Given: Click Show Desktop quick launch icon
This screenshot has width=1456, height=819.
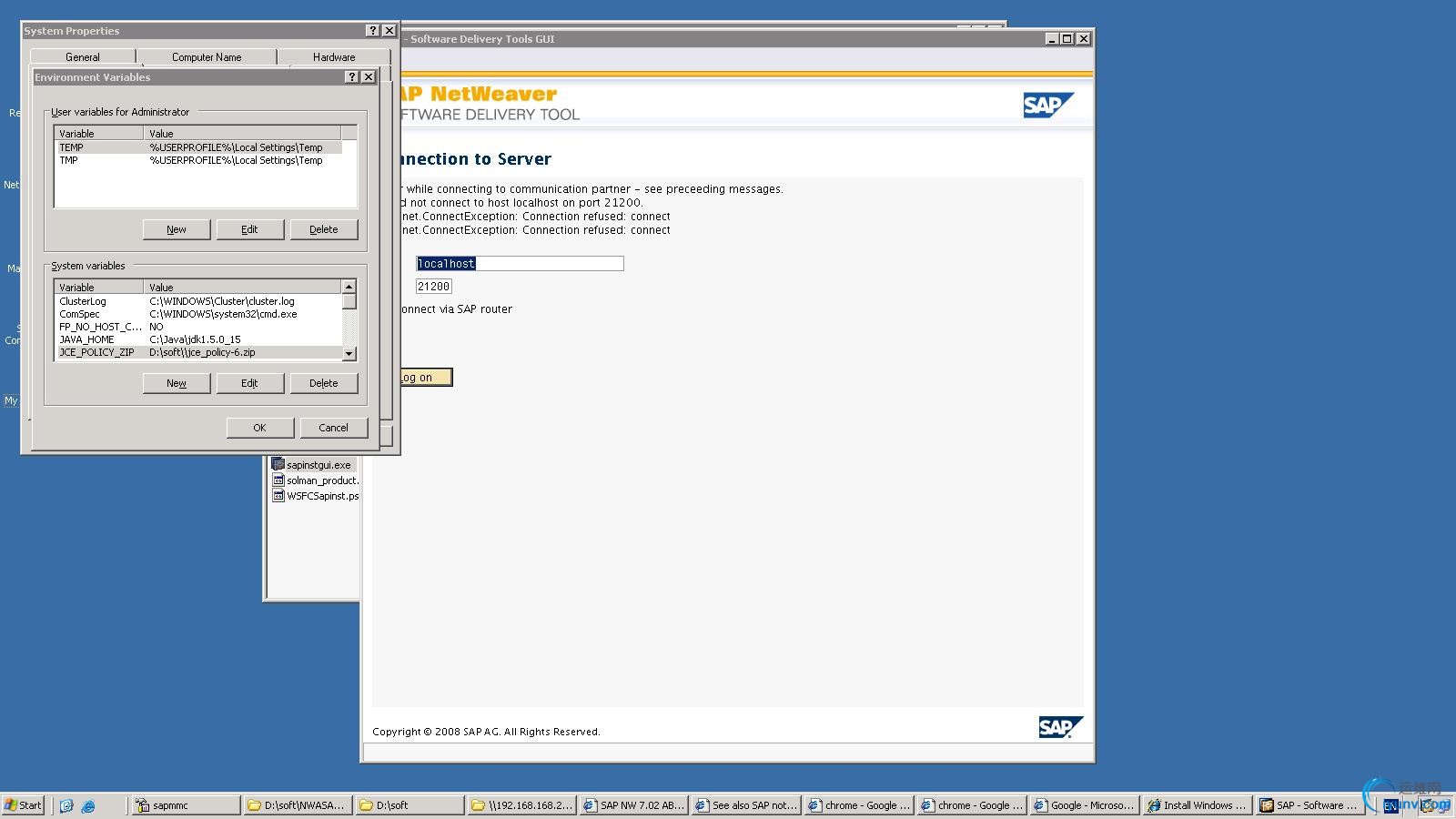Looking at the screenshot, I should (x=66, y=805).
